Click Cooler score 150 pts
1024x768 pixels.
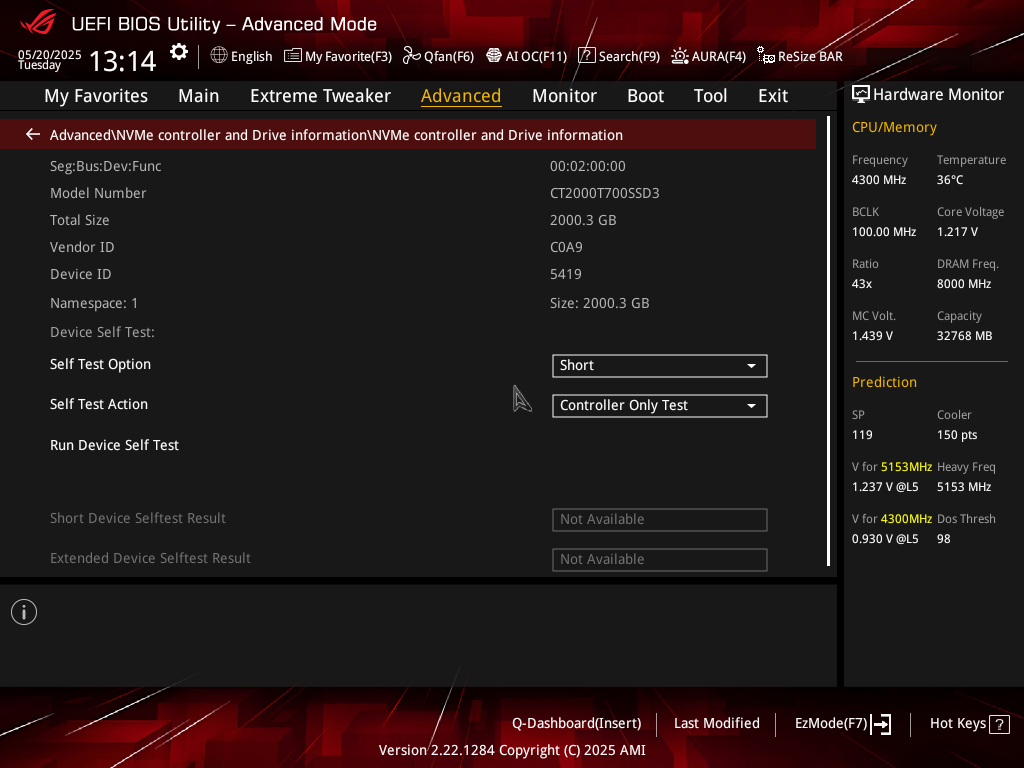[x=957, y=435]
